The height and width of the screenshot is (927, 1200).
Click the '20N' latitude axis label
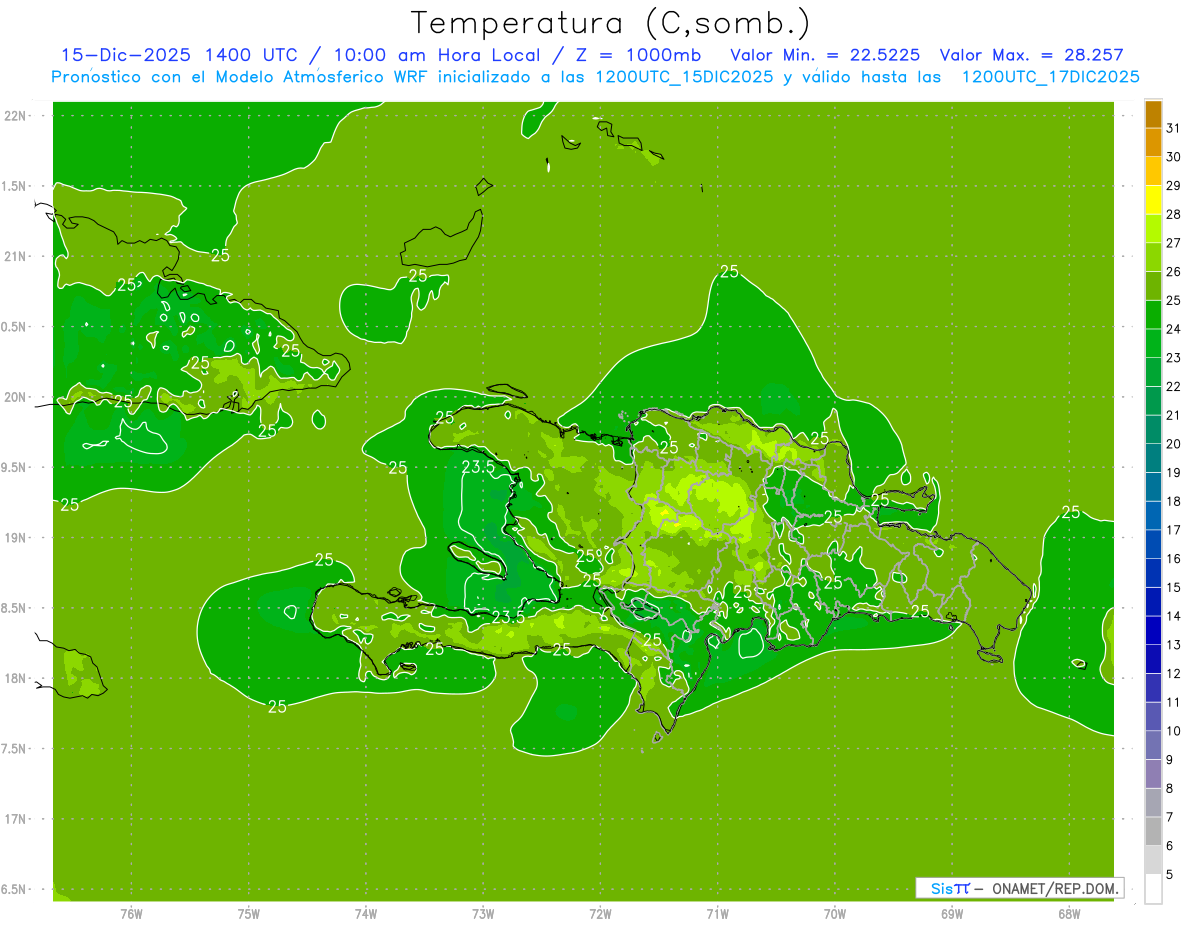(x=16, y=397)
